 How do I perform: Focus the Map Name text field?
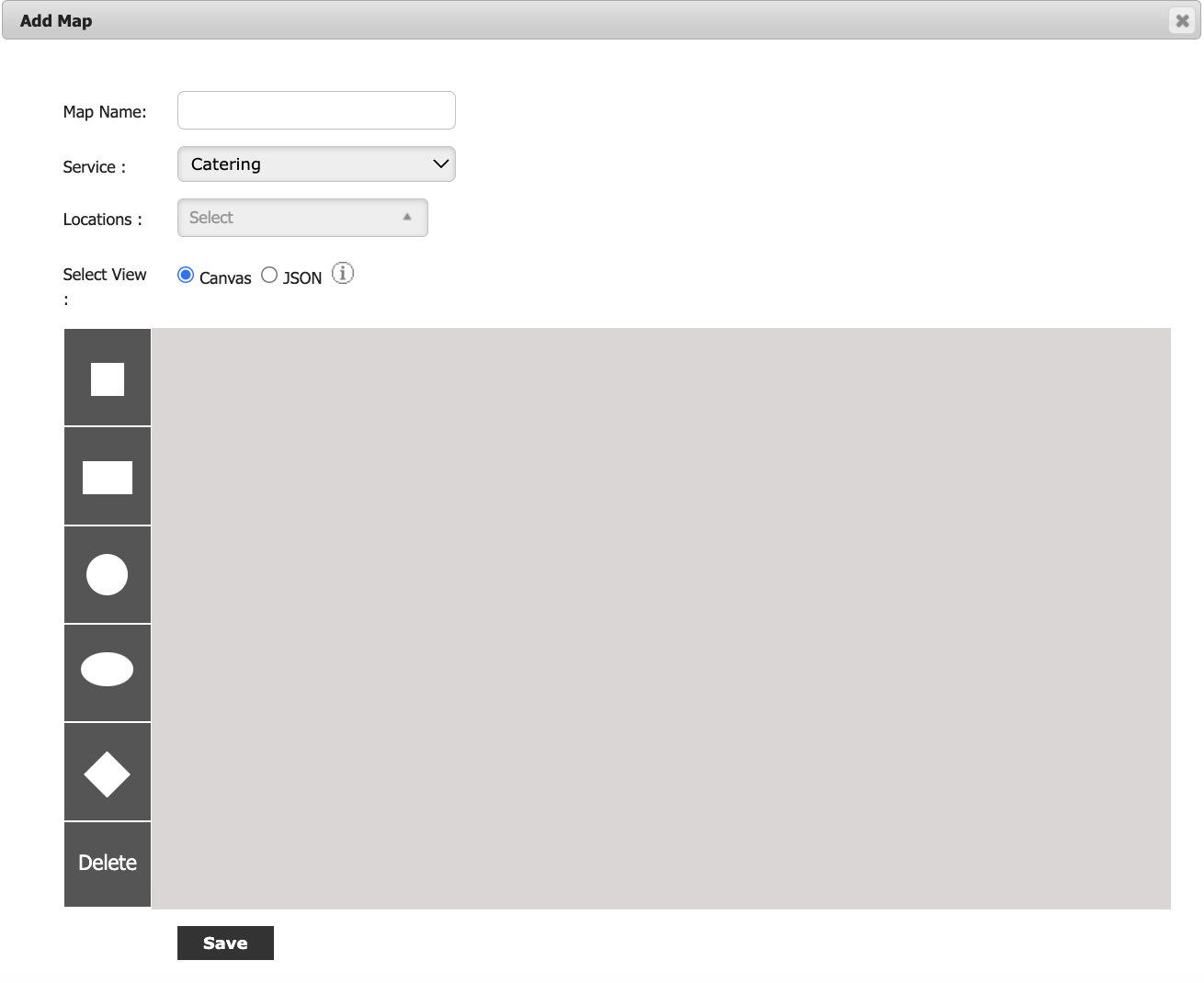pos(316,110)
